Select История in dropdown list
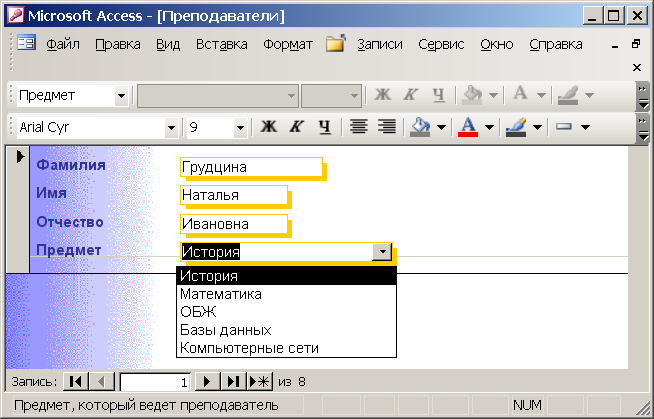Image resolution: width=654 pixels, height=419 pixels. pyautogui.click(x=287, y=276)
